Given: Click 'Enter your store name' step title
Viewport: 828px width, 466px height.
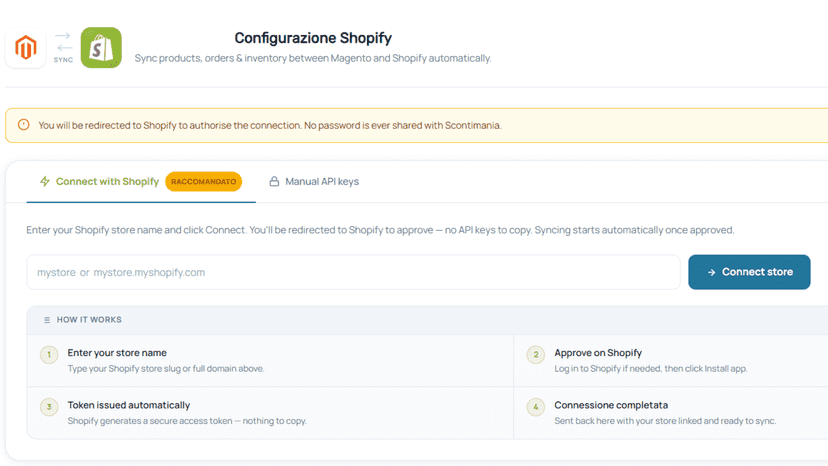Looking at the screenshot, I should click(x=117, y=352).
